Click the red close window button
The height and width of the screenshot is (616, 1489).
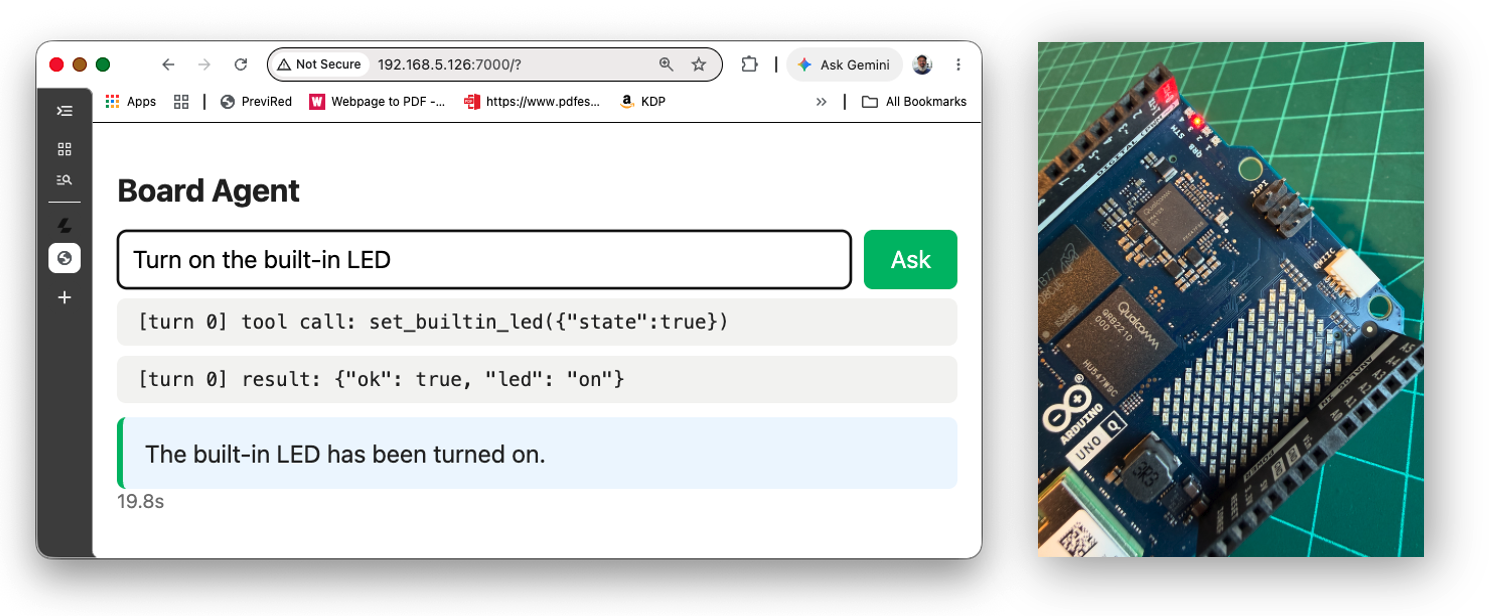(57, 64)
